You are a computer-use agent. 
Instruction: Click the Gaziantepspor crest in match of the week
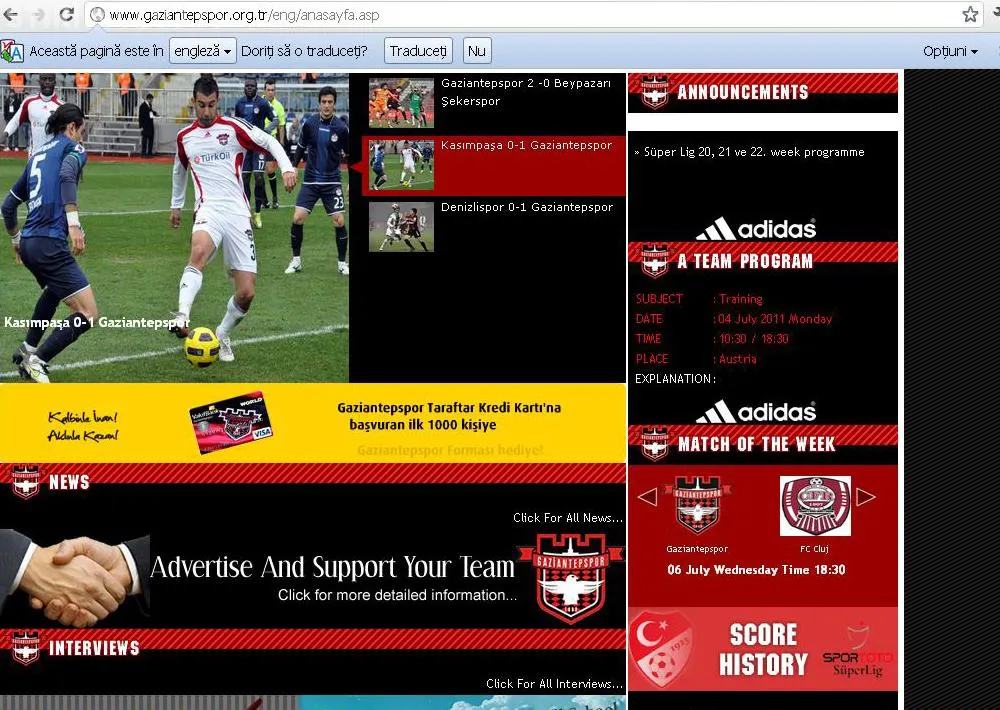698,505
